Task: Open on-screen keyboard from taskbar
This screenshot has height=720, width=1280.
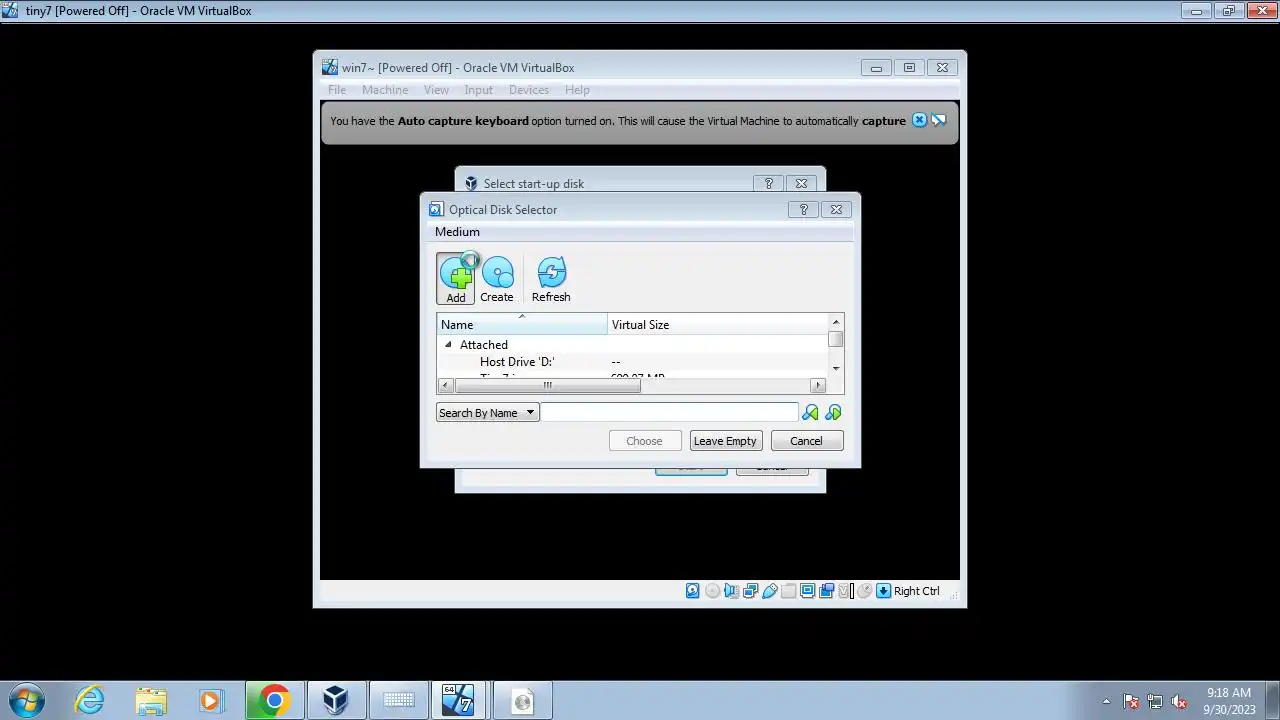Action: point(398,700)
